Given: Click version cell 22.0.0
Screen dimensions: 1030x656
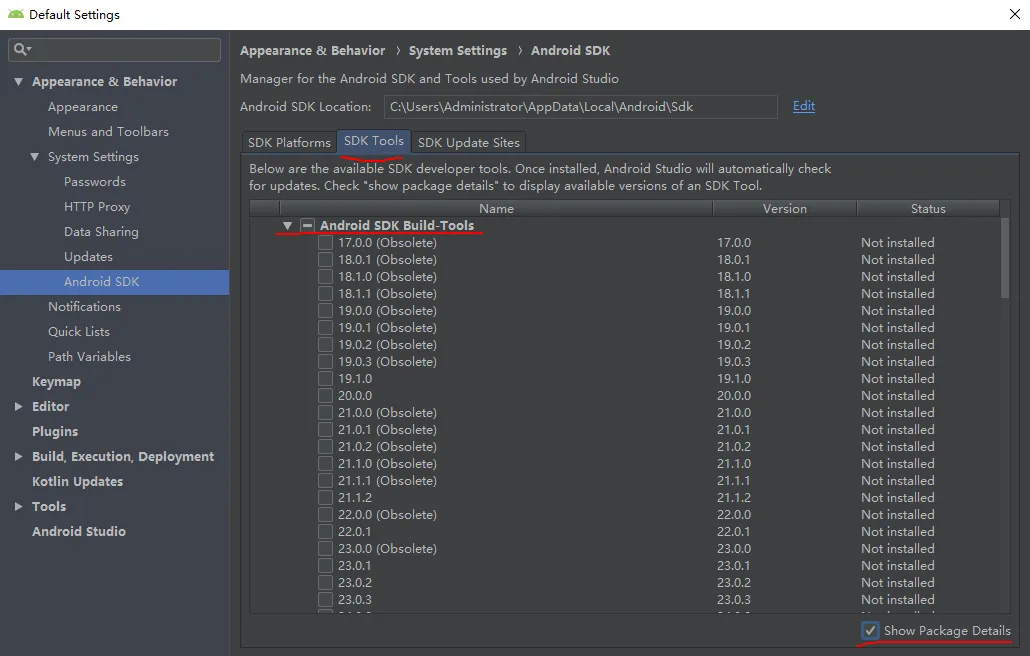Looking at the screenshot, I should pyautogui.click(x=734, y=514).
